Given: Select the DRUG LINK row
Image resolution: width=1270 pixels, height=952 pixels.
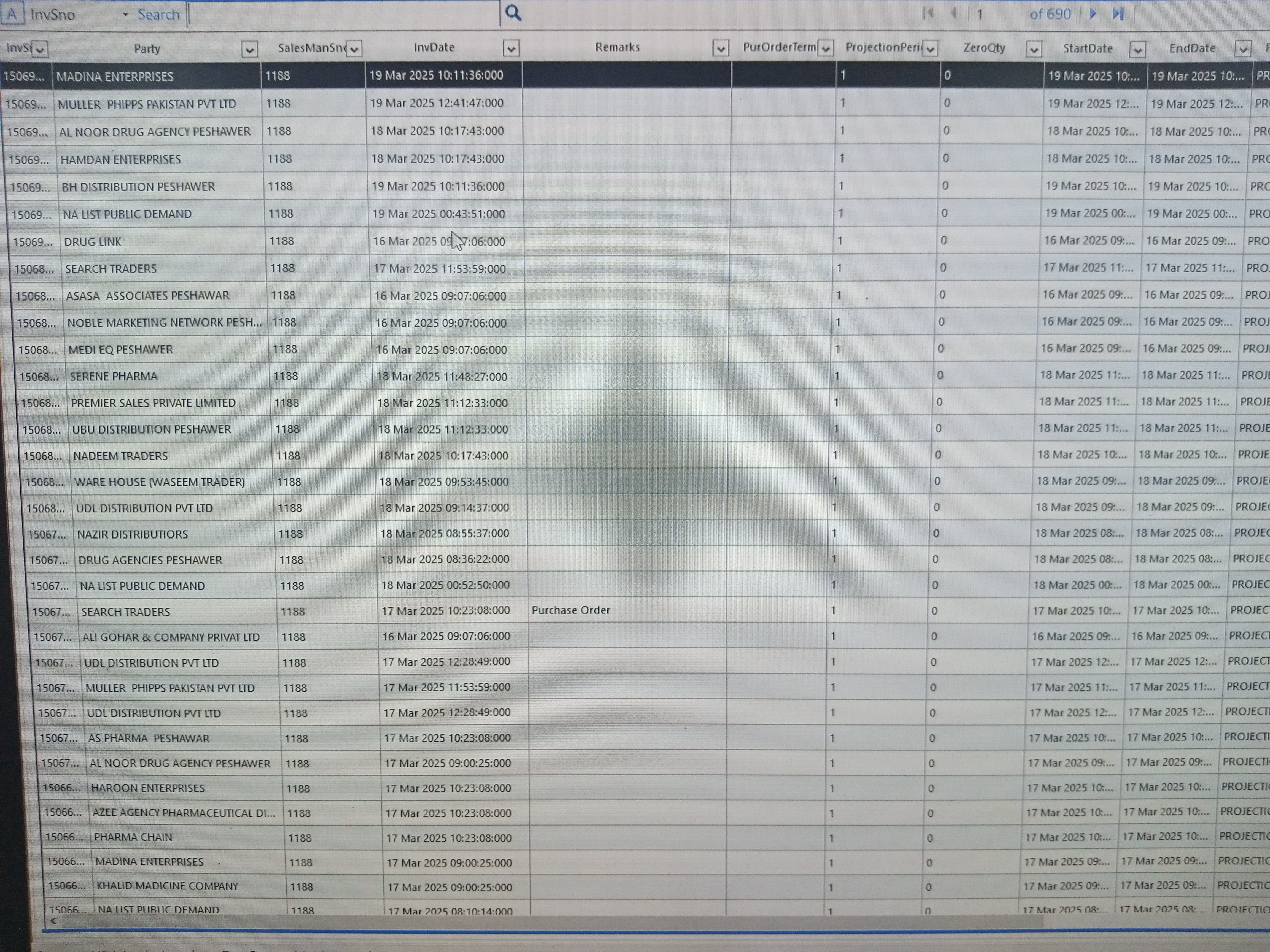Looking at the screenshot, I should pyautogui.click(x=92, y=242).
